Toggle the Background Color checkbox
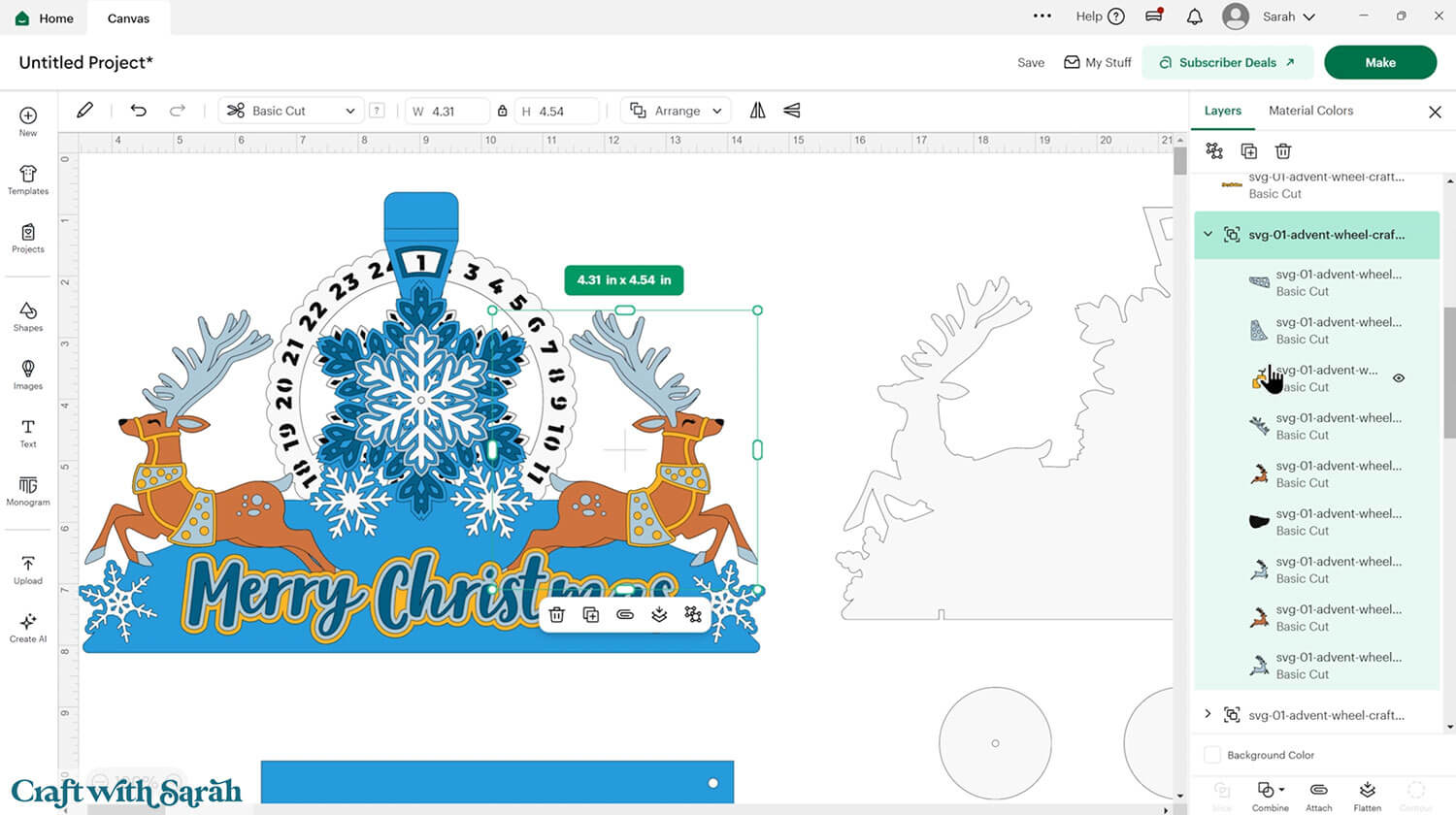1456x815 pixels. coord(1212,755)
